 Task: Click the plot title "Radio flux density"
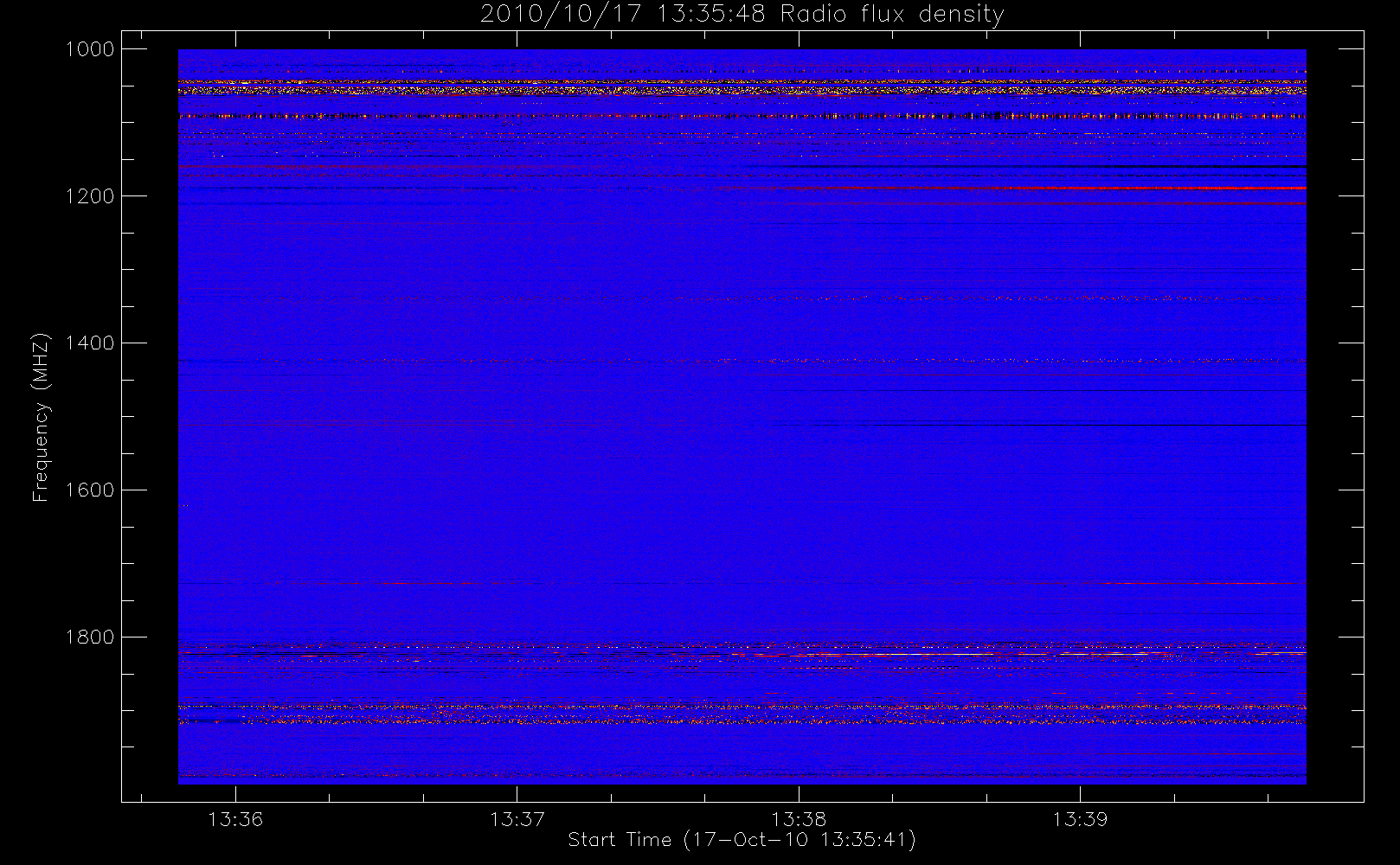click(x=892, y=15)
